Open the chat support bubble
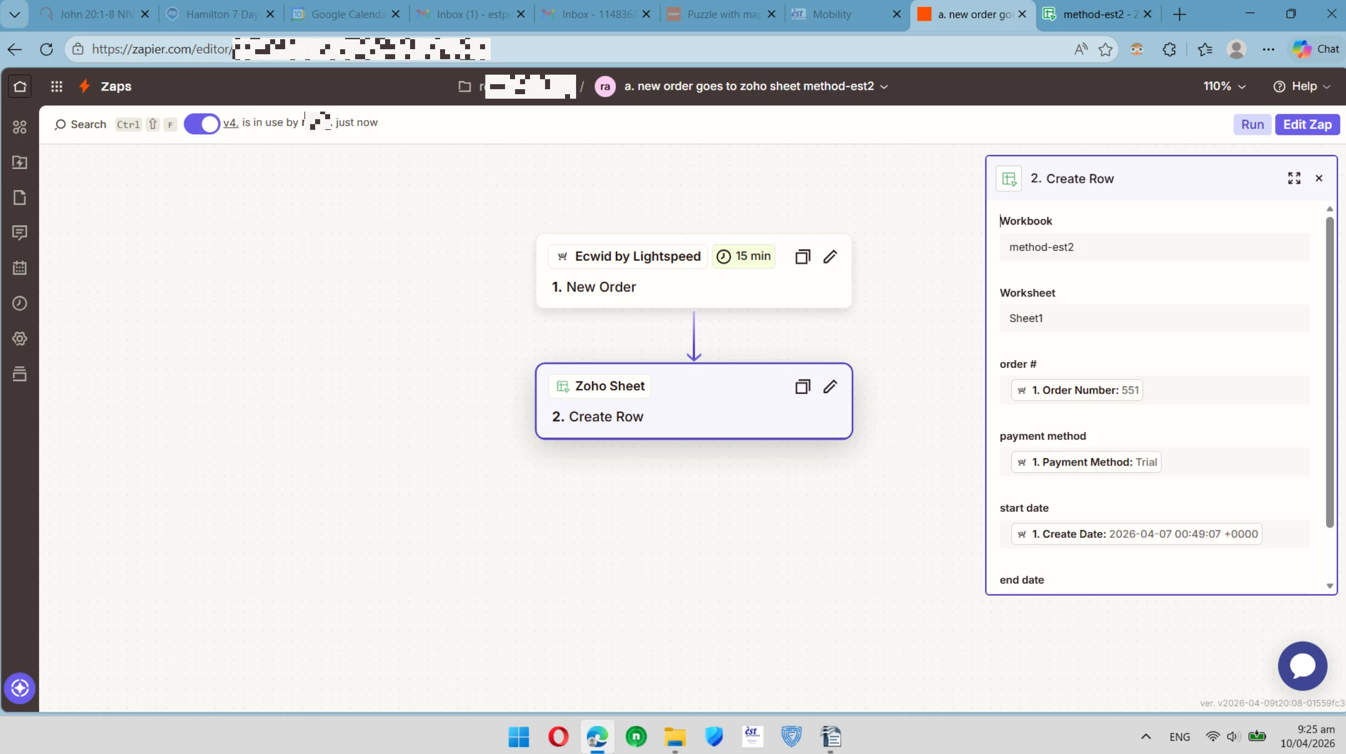This screenshot has width=1346, height=754. click(x=1302, y=666)
